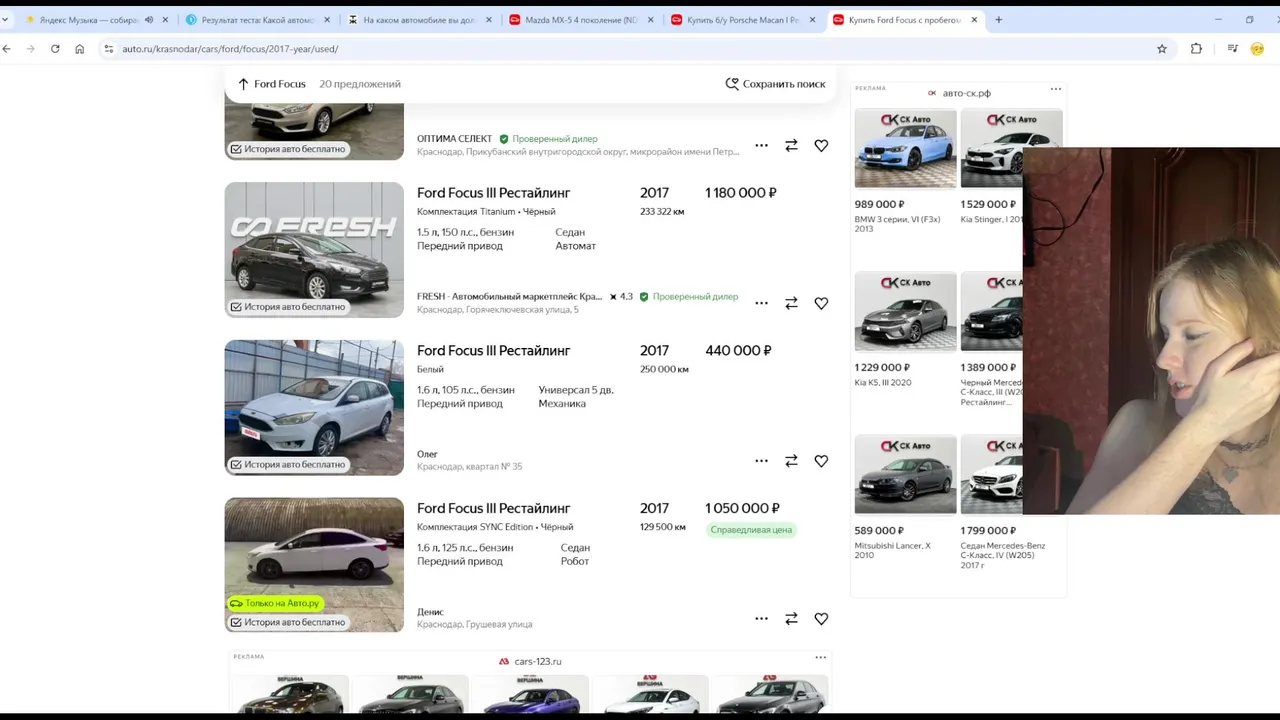The height and width of the screenshot is (720, 1280).
Task: Open Kia K5 ad for 1 229 000 ₽
Action: (905, 311)
